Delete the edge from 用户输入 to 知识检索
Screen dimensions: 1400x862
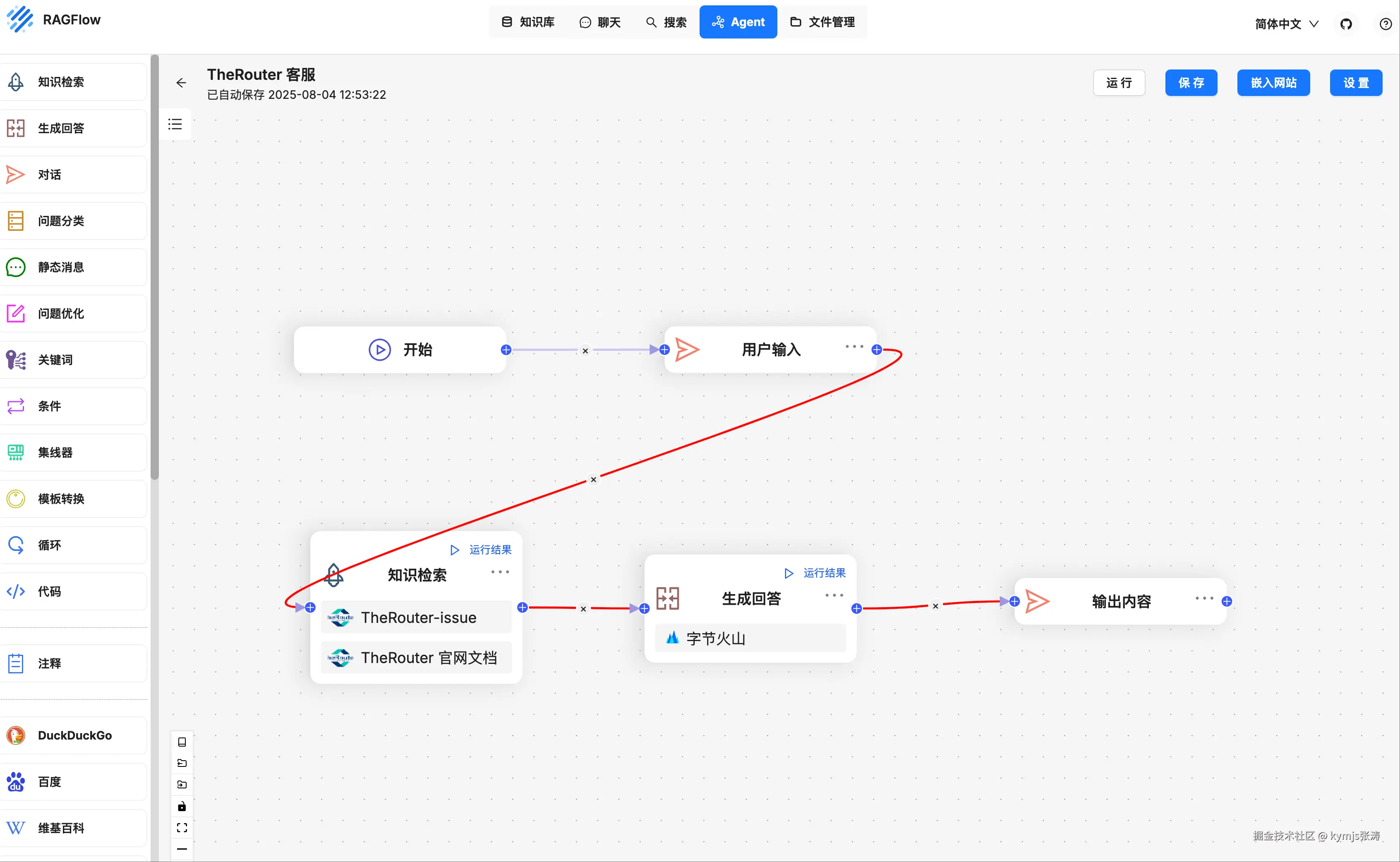(x=594, y=479)
